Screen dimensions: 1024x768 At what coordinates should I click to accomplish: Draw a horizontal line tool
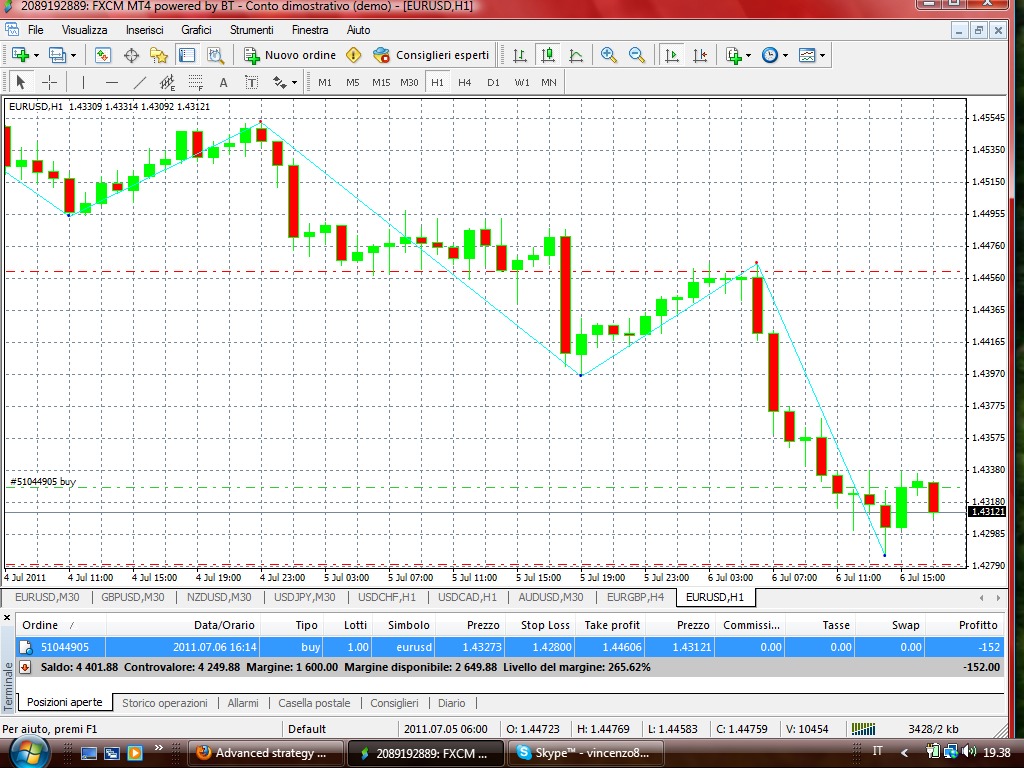[x=111, y=82]
